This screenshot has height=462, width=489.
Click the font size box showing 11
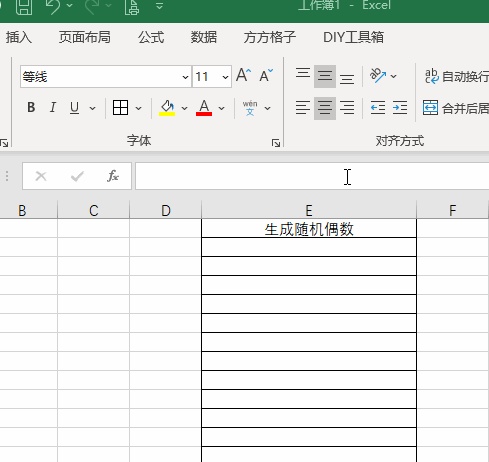[x=206, y=77]
